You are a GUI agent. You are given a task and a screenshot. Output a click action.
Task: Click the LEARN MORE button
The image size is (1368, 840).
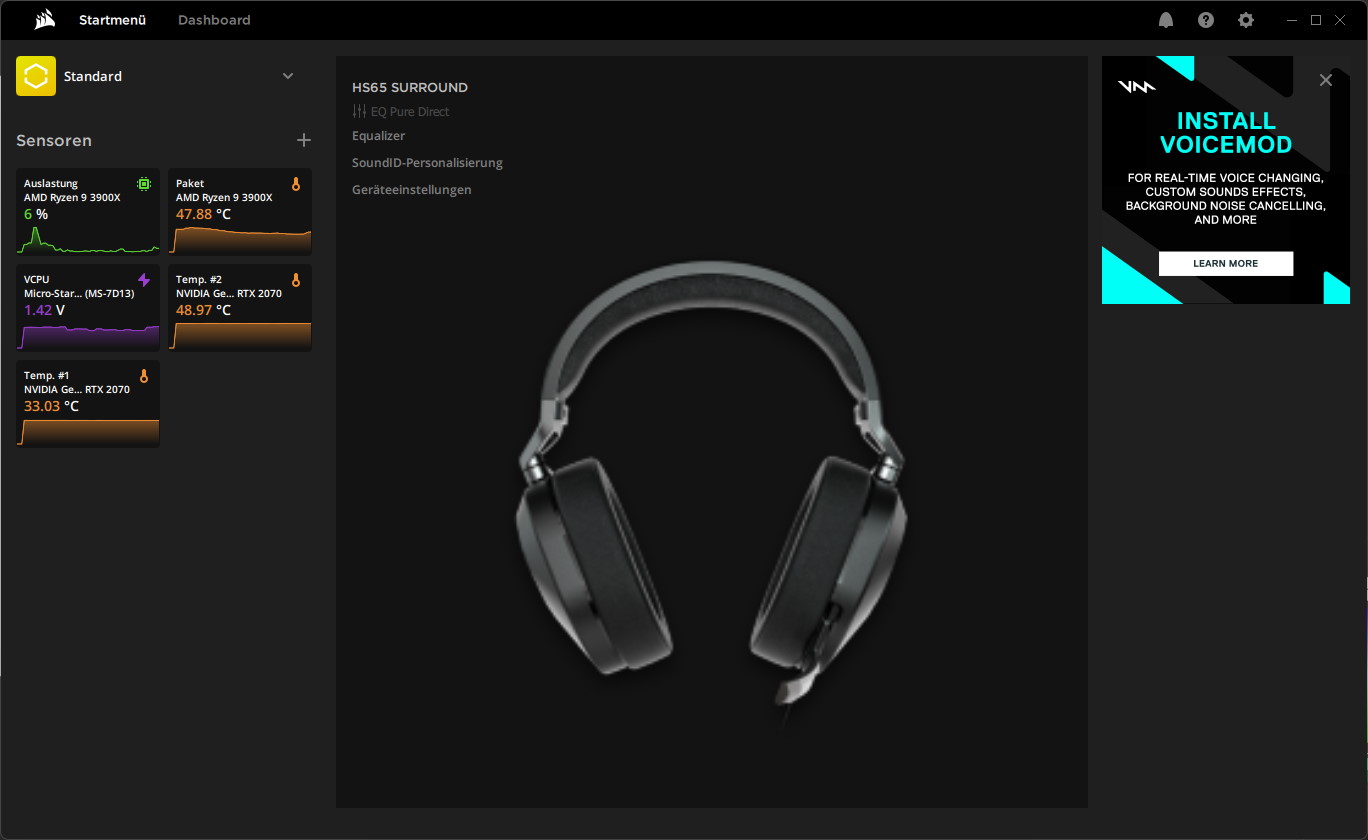click(x=1226, y=264)
